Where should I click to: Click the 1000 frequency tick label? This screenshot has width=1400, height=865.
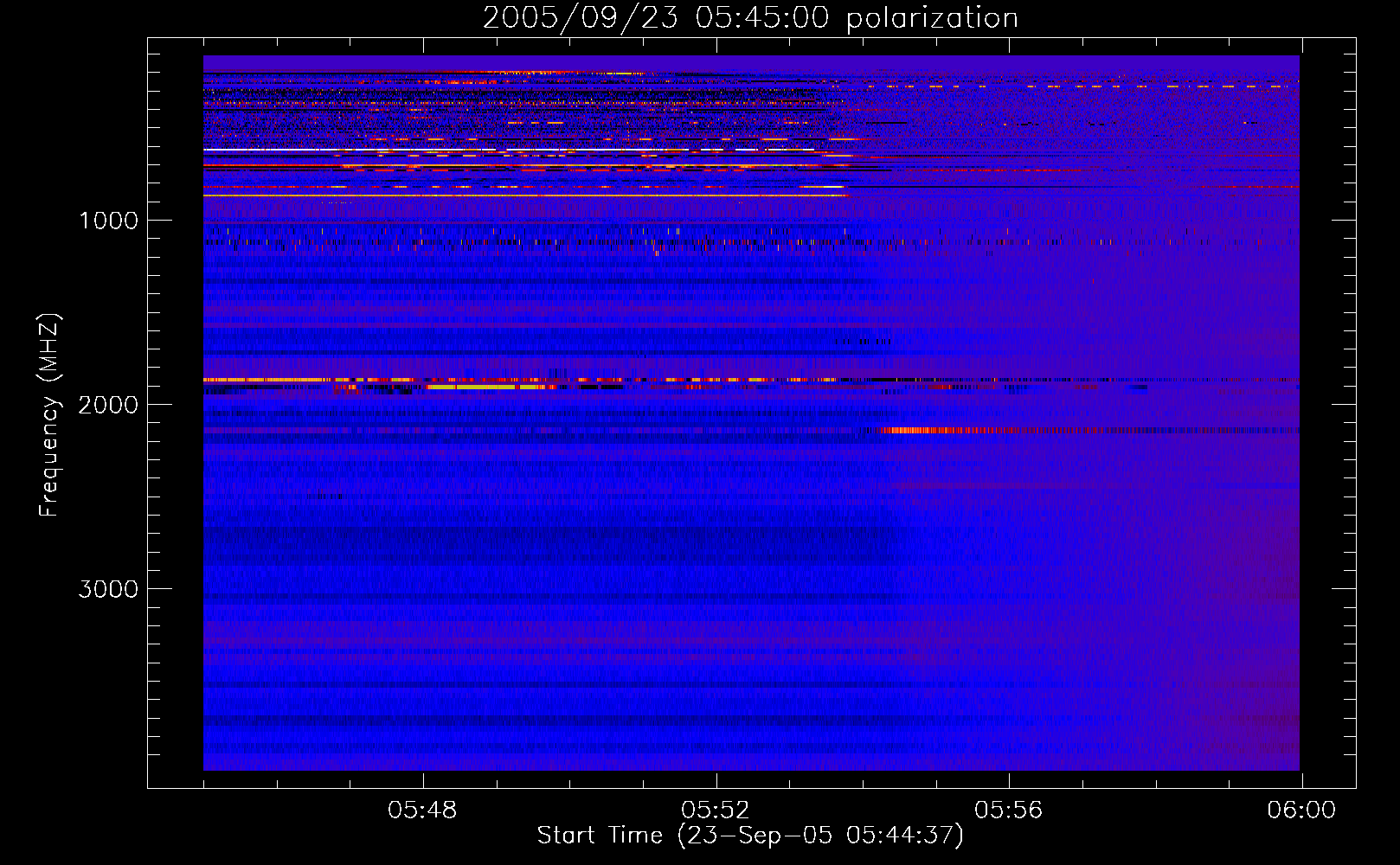click(x=108, y=221)
